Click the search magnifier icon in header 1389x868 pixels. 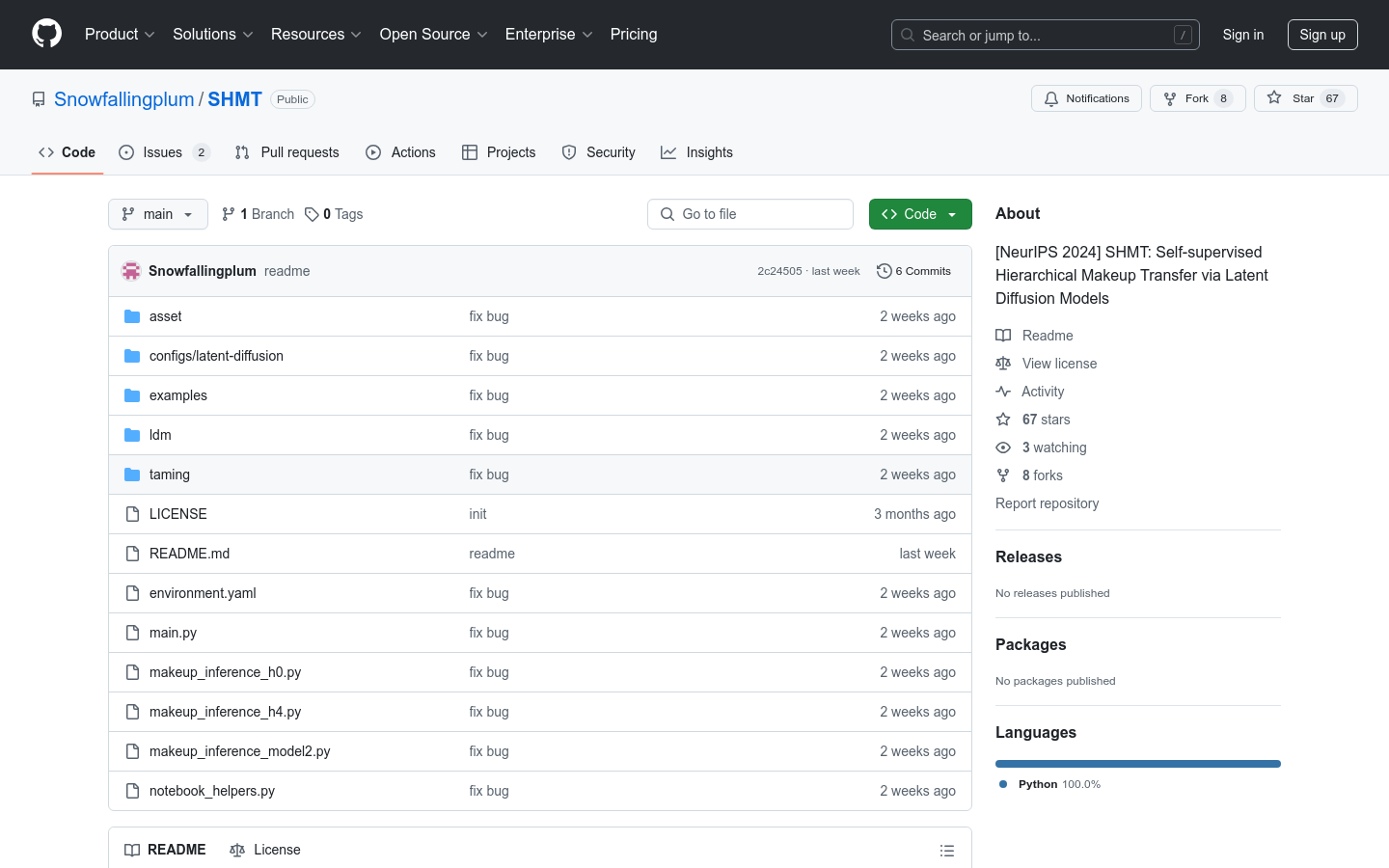pos(908,35)
